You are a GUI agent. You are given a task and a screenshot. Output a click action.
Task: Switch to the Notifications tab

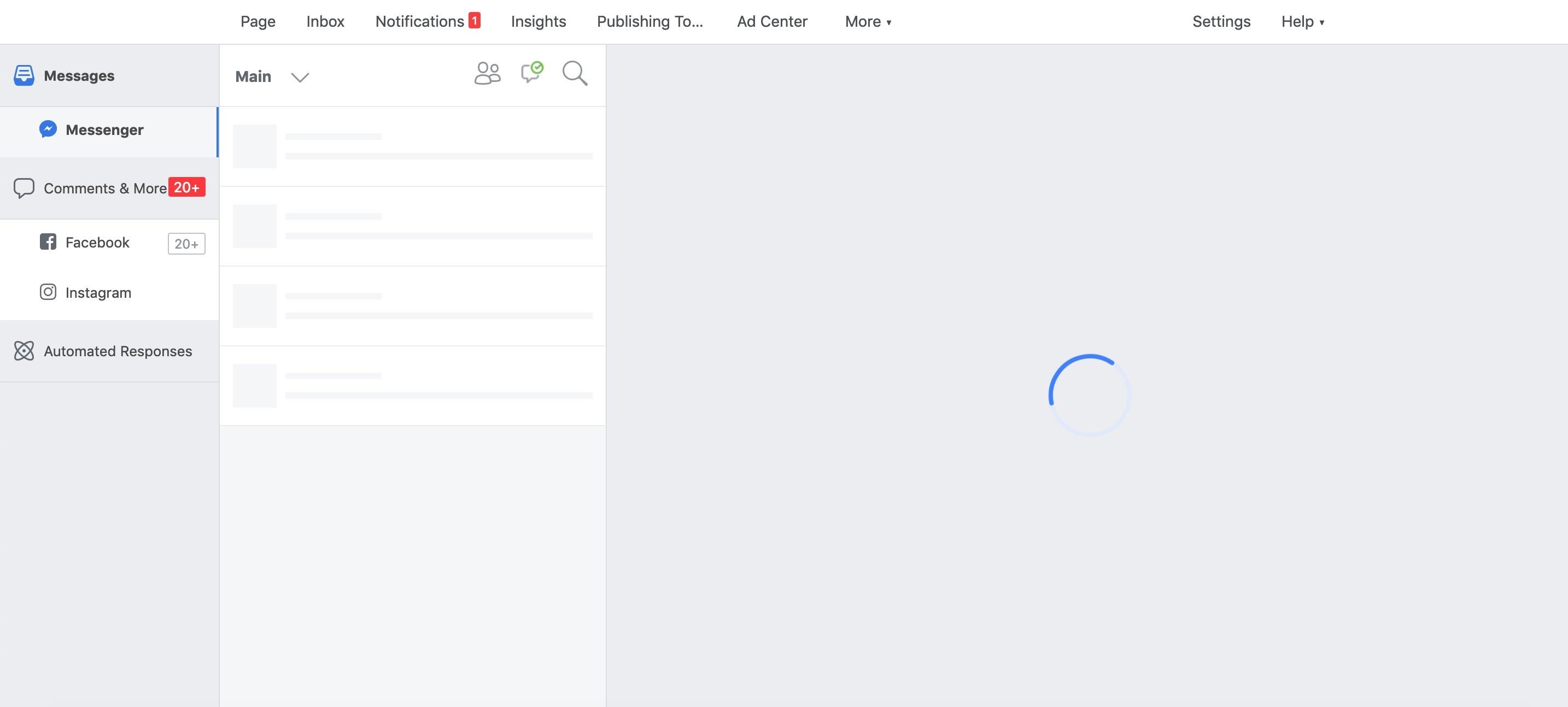[x=420, y=21]
